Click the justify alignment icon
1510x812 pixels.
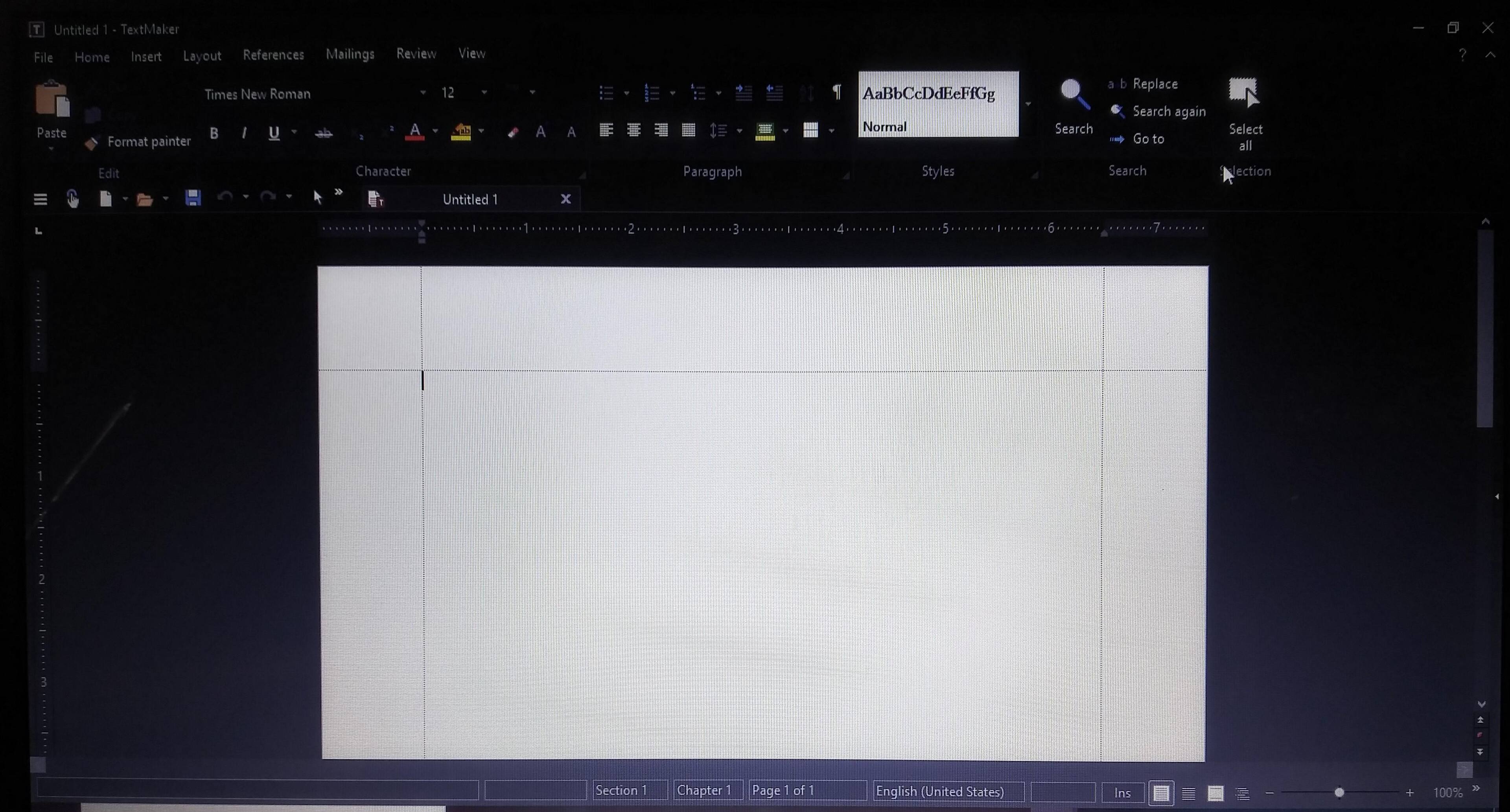(x=688, y=130)
